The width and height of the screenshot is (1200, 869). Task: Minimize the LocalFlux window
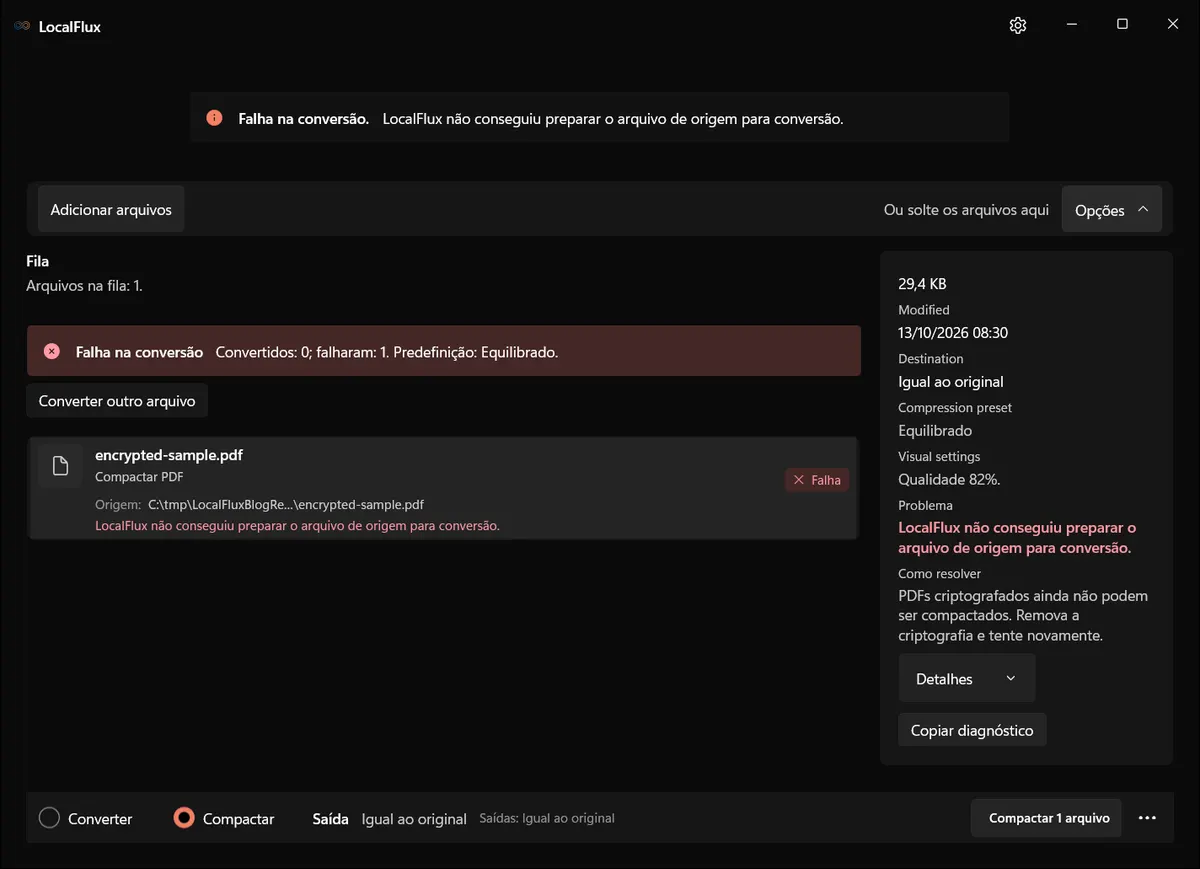pos(1071,25)
